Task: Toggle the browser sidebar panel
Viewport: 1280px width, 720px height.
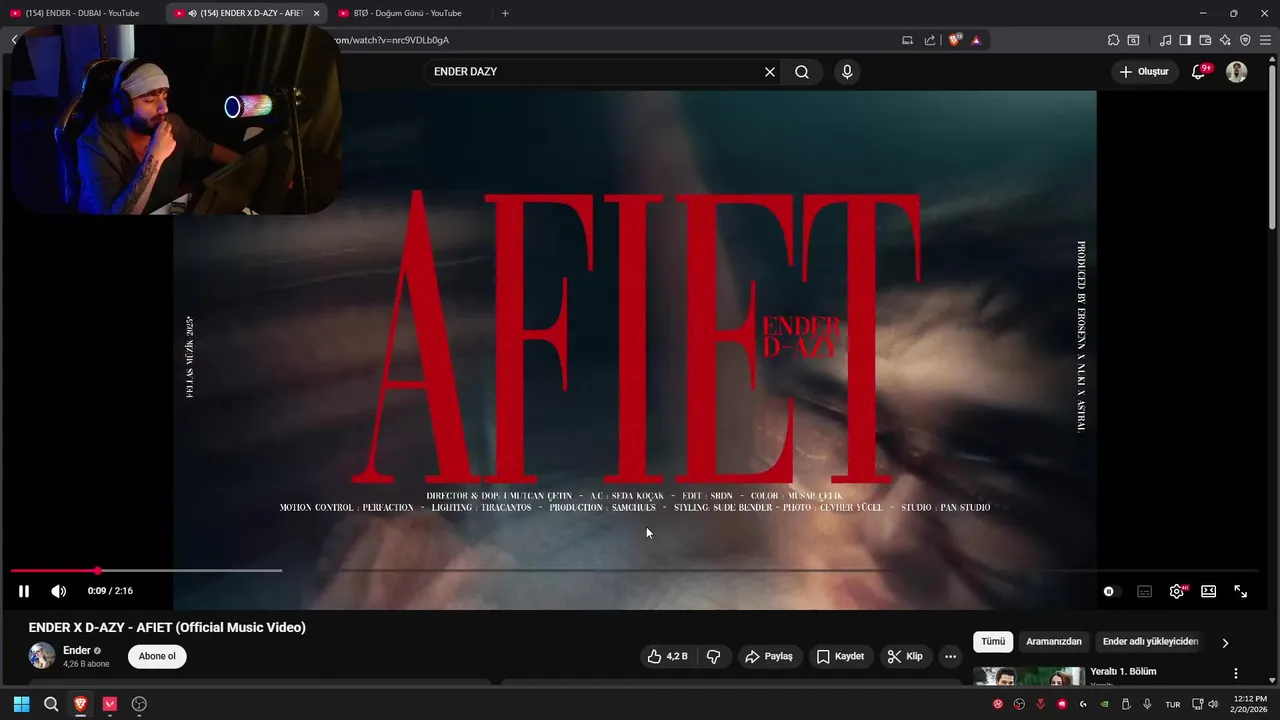Action: pyautogui.click(x=1185, y=40)
